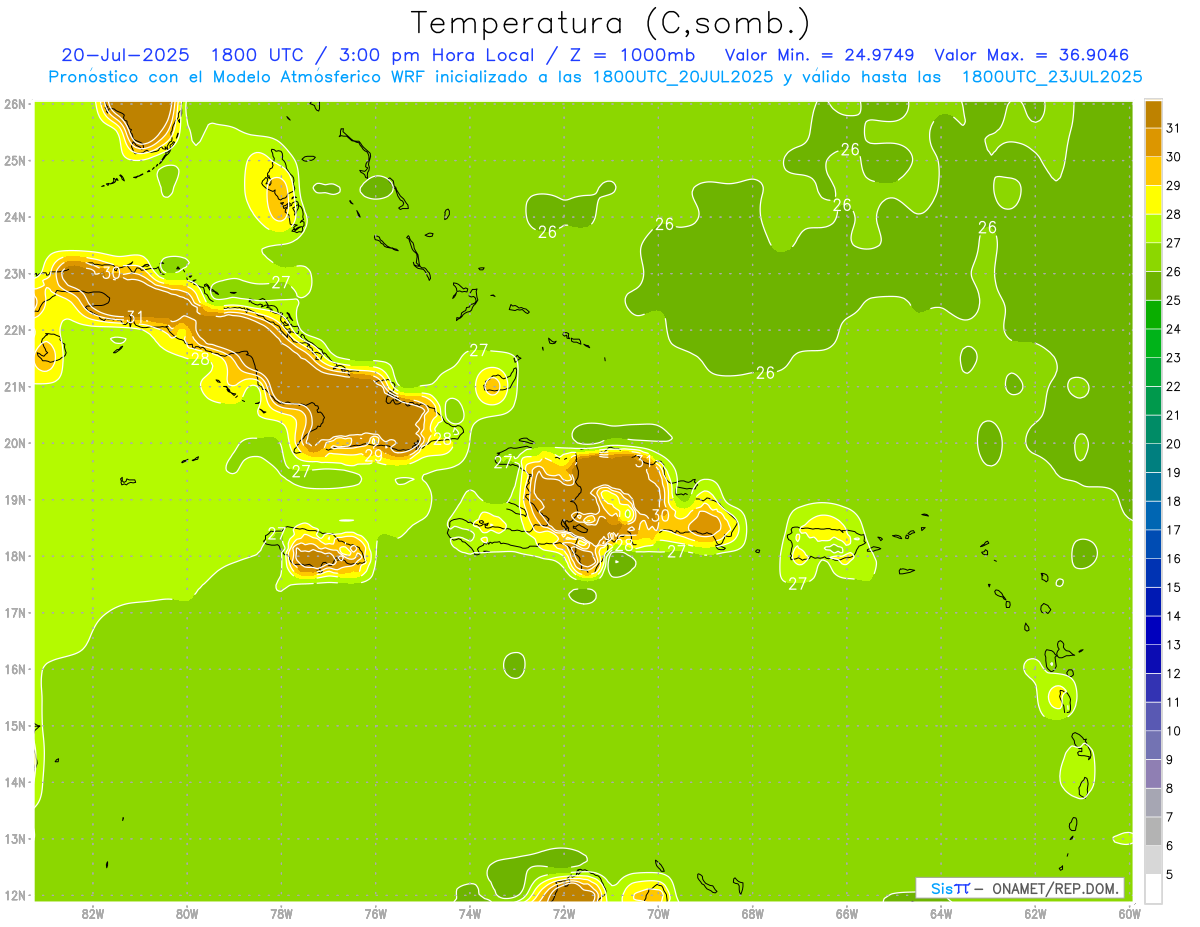Click the legend value 15 label
Image resolution: width=1200 pixels, height=927 pixels.
(1173, 587)
